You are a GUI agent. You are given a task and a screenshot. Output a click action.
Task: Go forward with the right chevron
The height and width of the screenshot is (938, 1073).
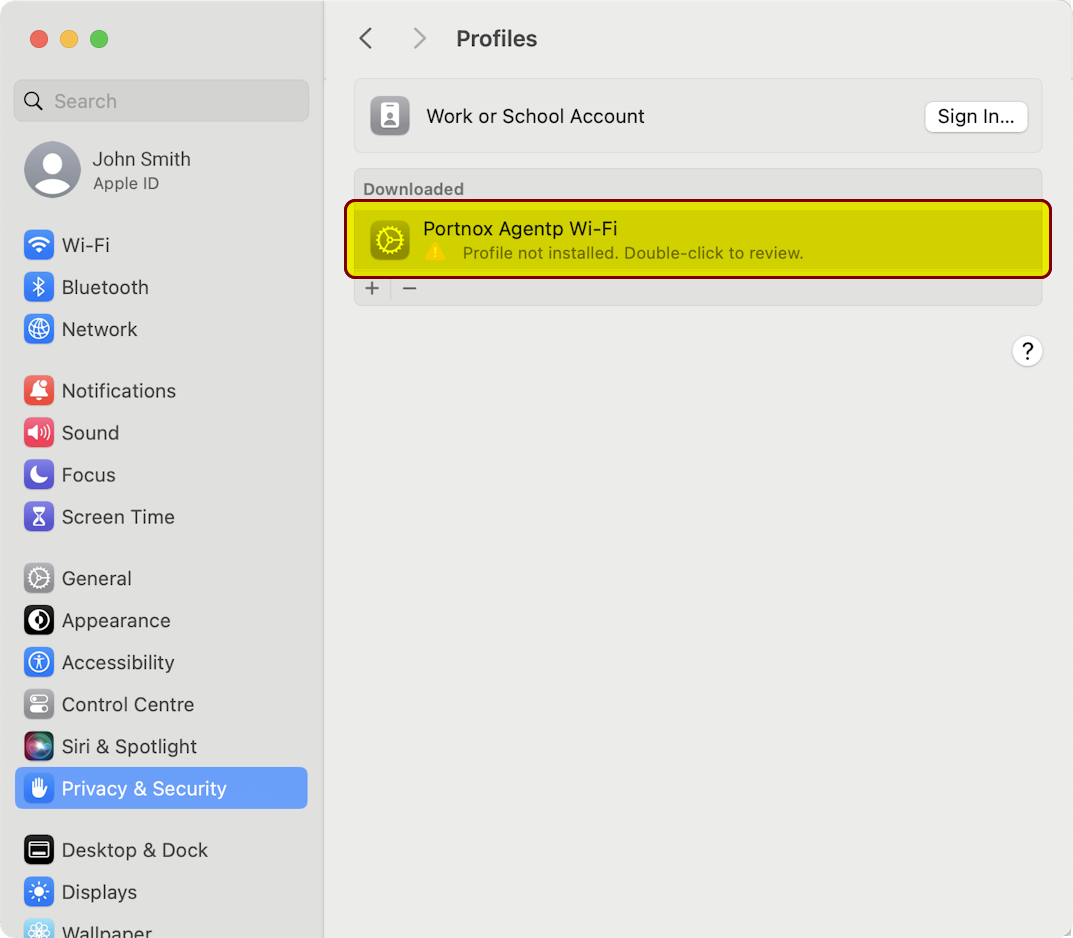pyautogui.click(x=419, y=38)
